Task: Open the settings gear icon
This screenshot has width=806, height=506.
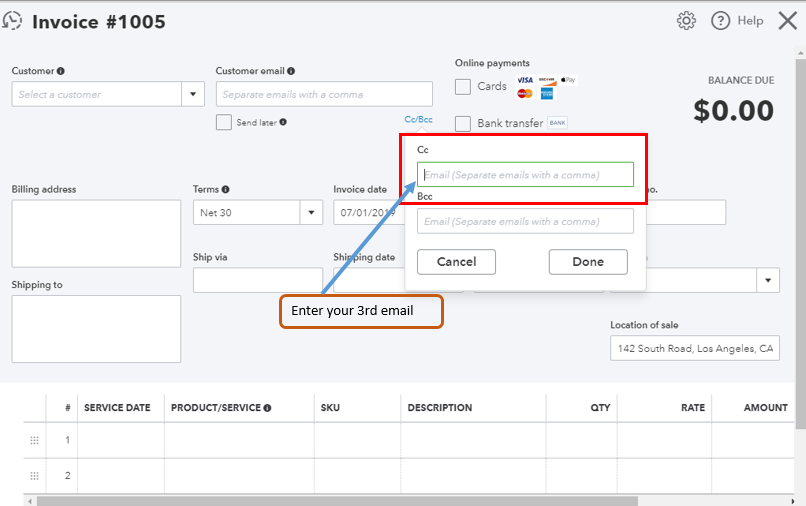Action: pos(686,21)
